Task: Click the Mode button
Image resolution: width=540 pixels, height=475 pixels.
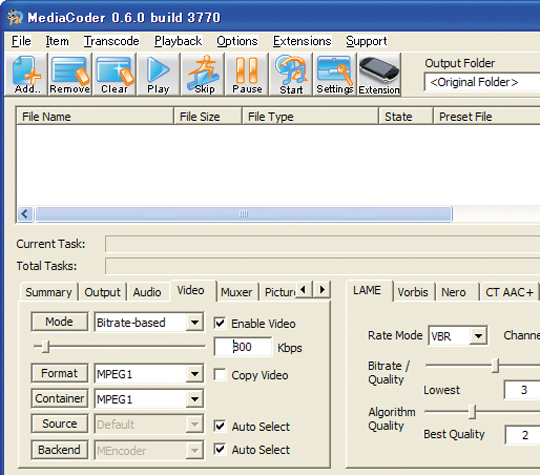Action: [59, 322]
